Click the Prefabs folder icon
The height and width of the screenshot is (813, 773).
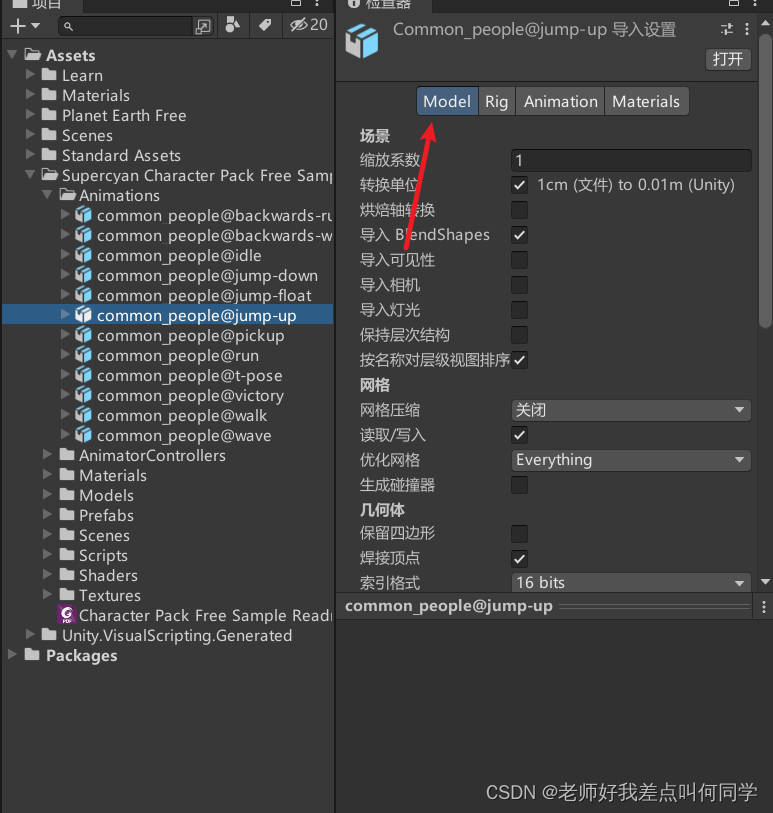67,514
